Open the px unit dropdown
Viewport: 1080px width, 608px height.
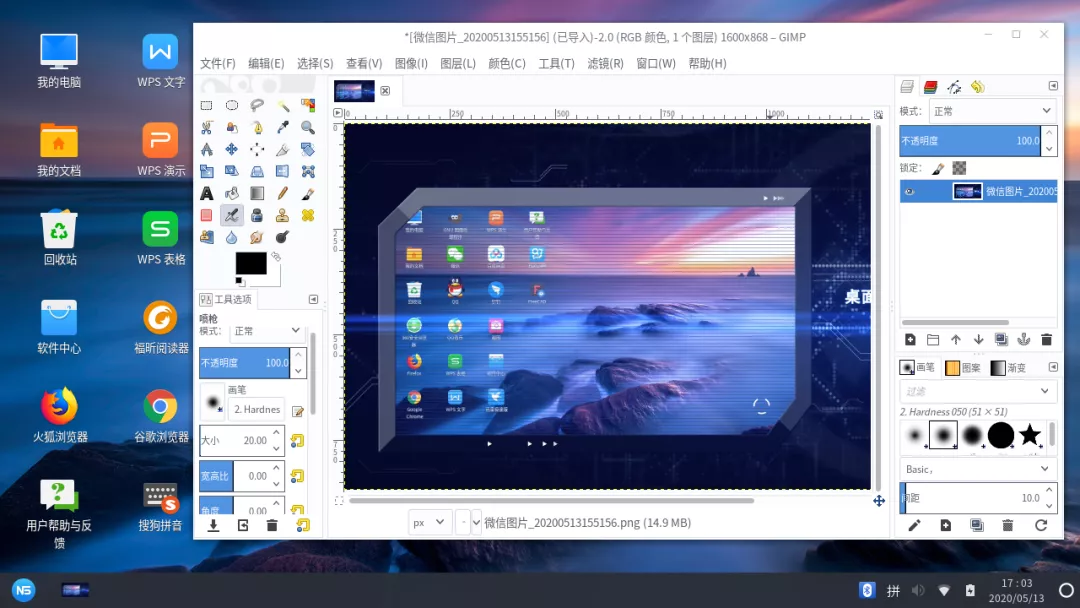428,523
